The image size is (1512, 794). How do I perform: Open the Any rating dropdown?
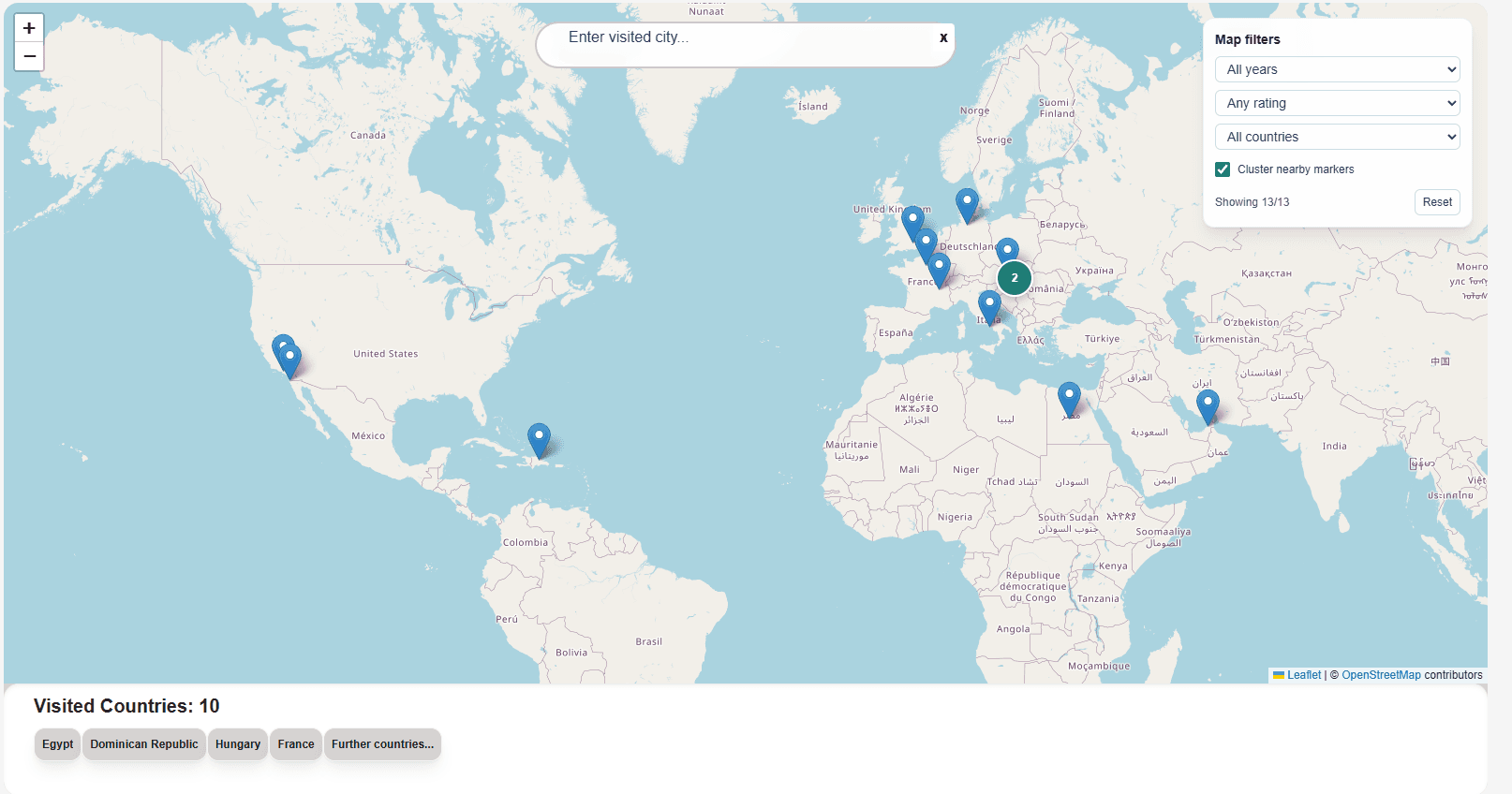point(1338,103)
